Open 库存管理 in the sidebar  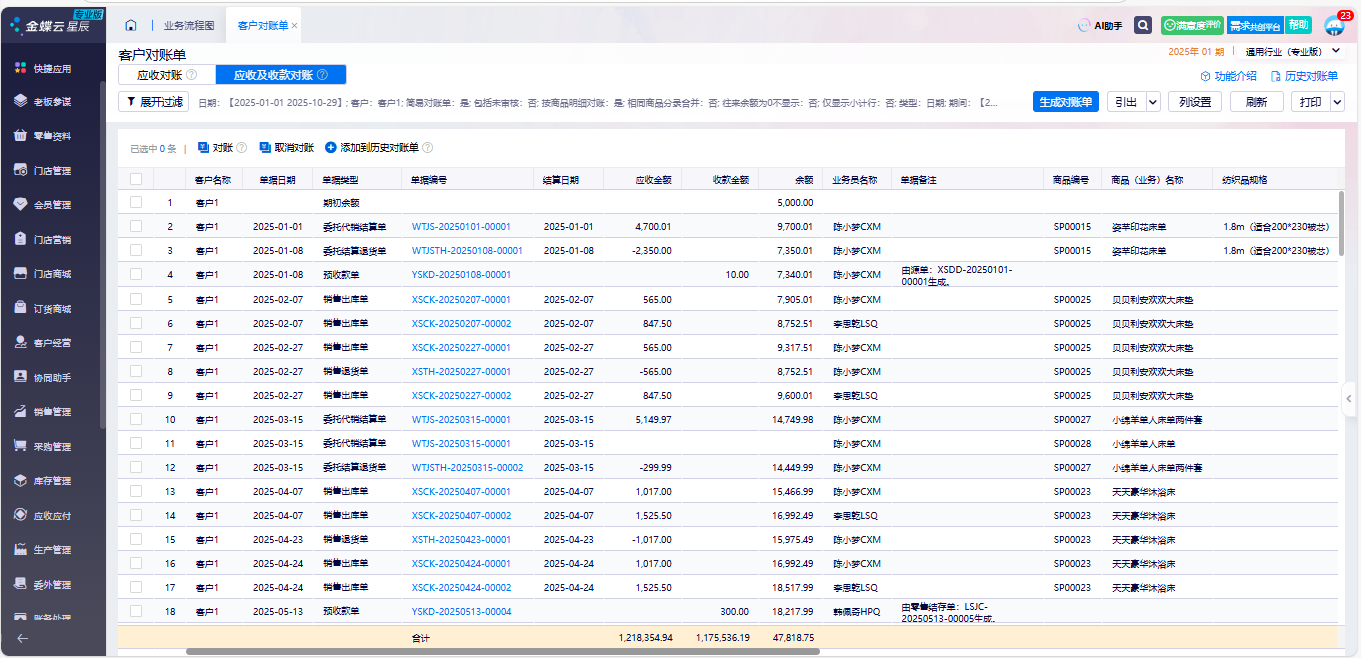tap(52, 481)
